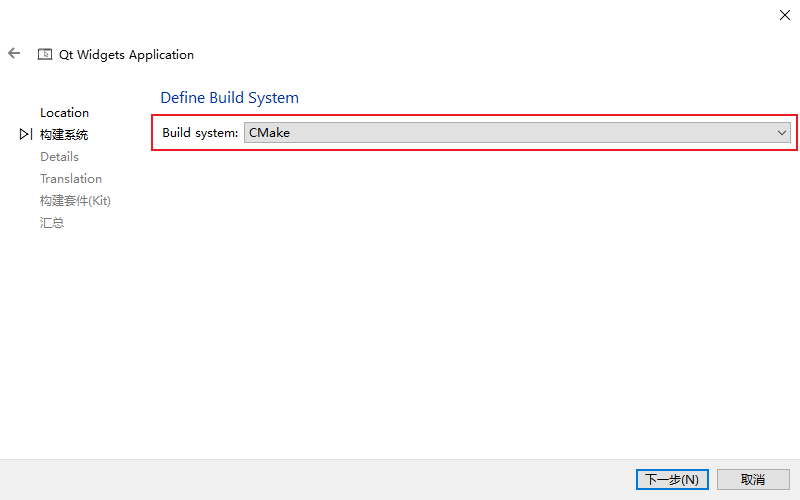Click the back arrow icon
Image resolution: width=800 pixels, height=500 pixels.
point(14,54)
